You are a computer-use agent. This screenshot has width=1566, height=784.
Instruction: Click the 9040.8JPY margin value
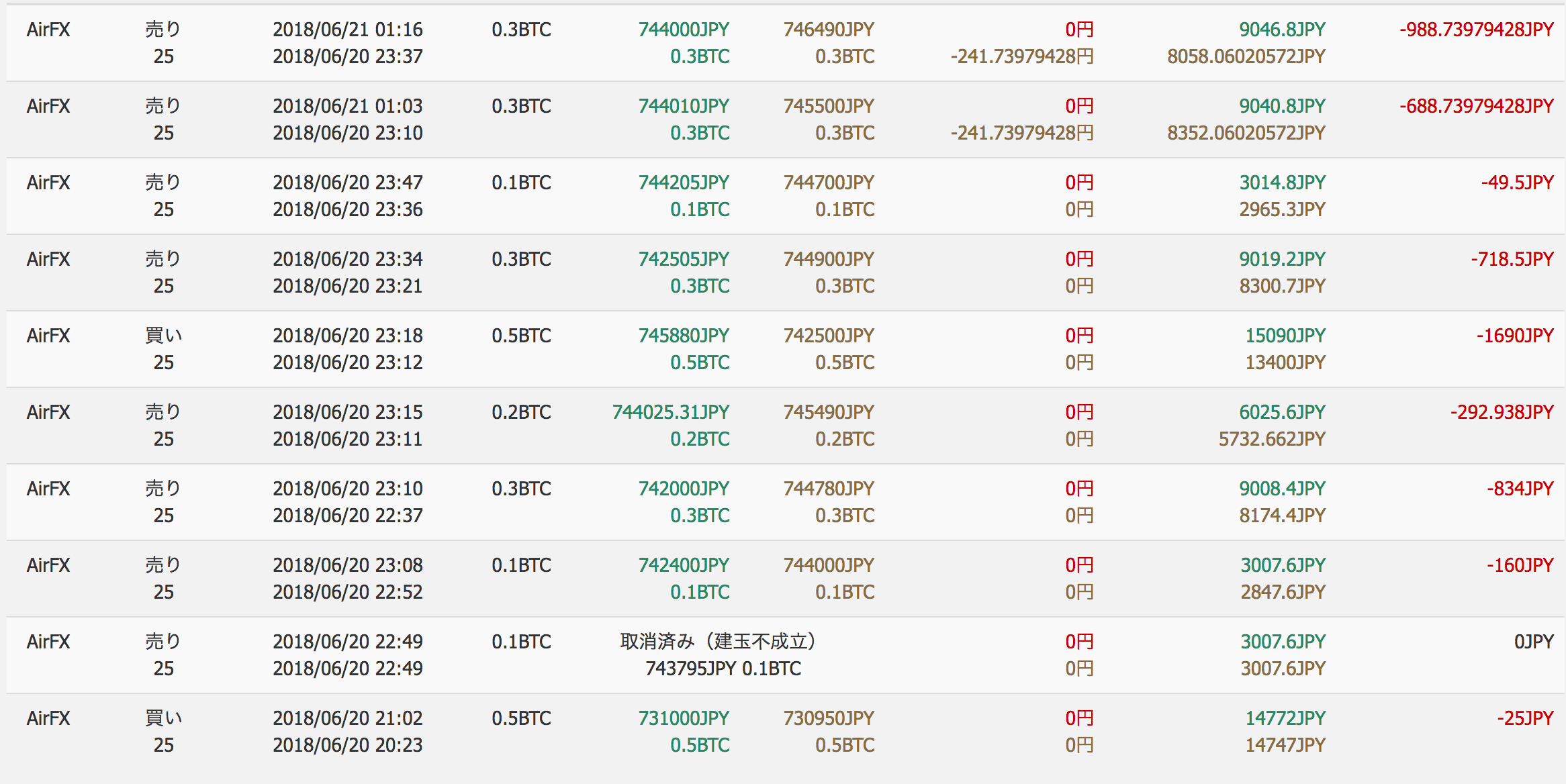point(1283,106)
